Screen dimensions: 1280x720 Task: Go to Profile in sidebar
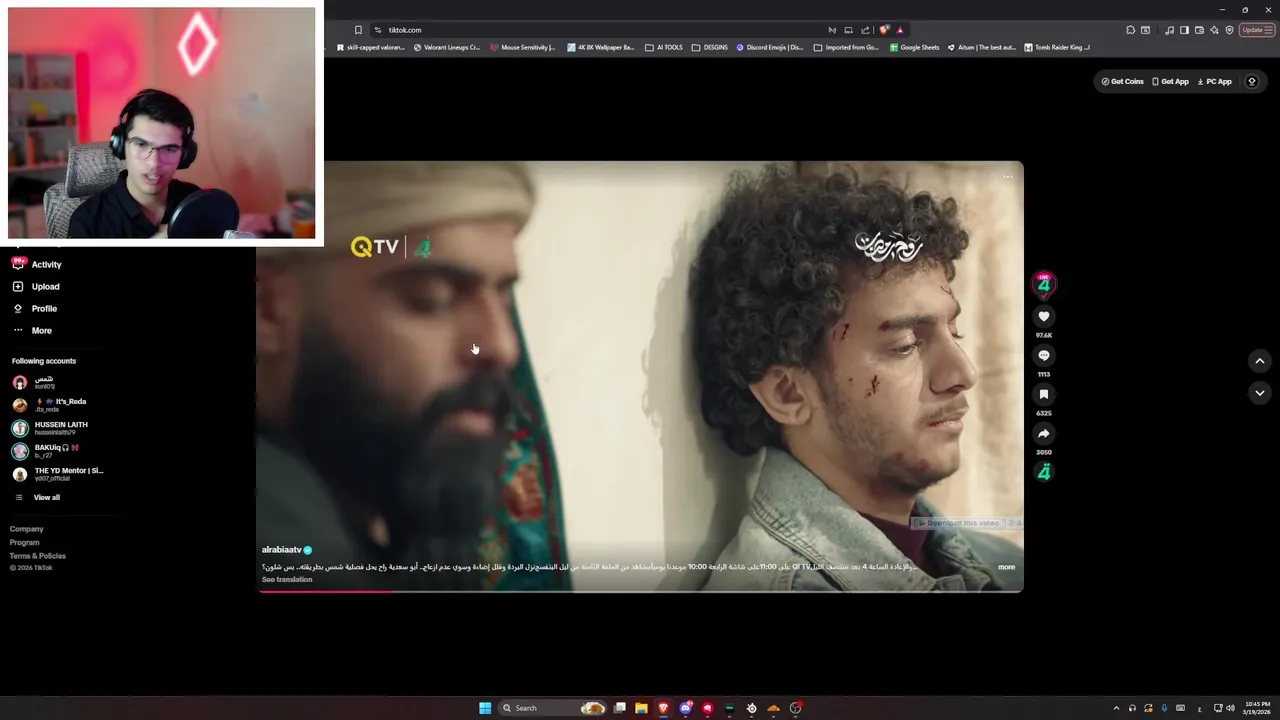pos(35,308)
